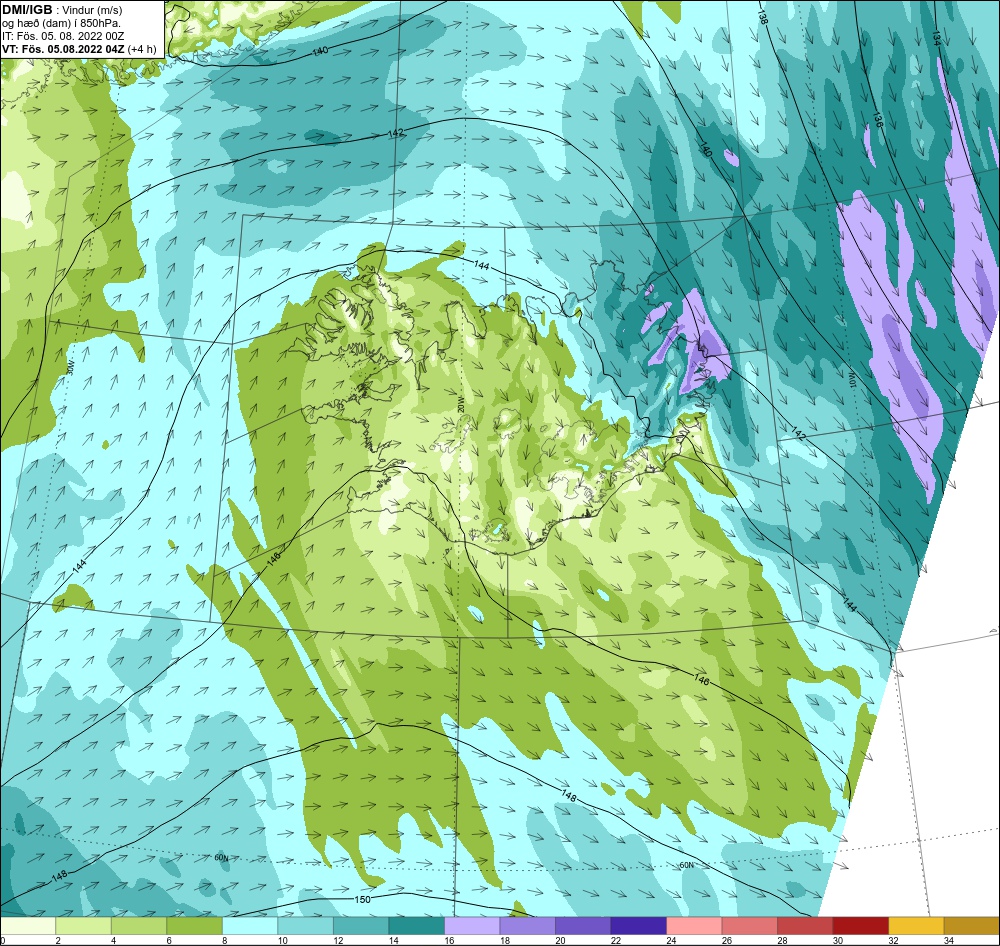
Task: Click the '148' contour label south of Iceland
Action: (x=569, y=795)
